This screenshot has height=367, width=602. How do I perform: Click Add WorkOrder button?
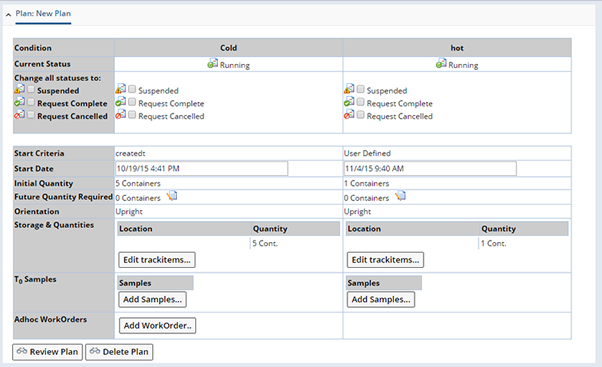(157, 326)
